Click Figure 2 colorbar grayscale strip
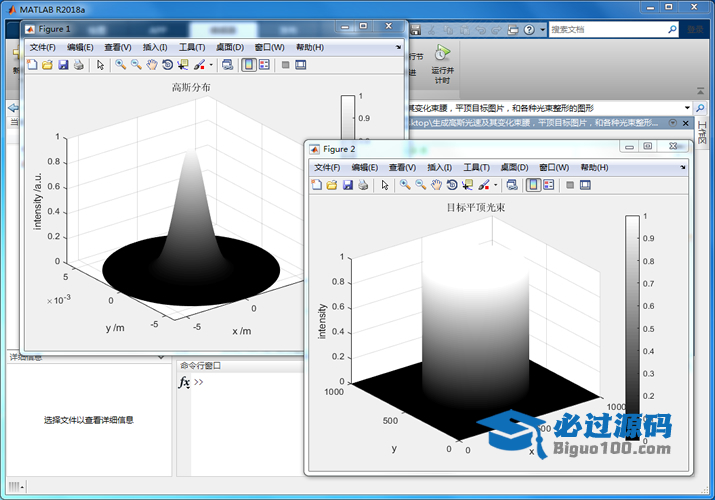The height and width of the screenshot is (500, 715). 632,328
